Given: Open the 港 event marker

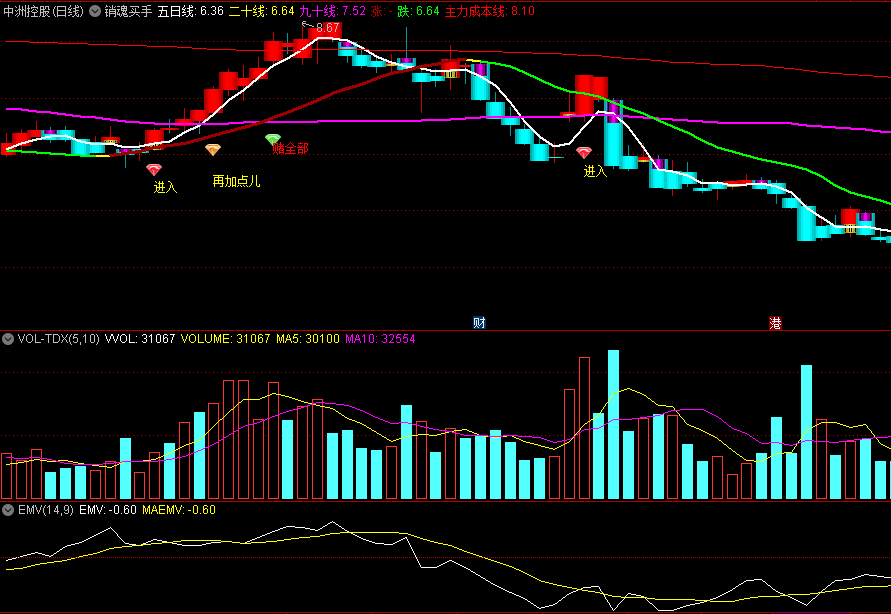Looking at the screenshot, I should (775, 323).
